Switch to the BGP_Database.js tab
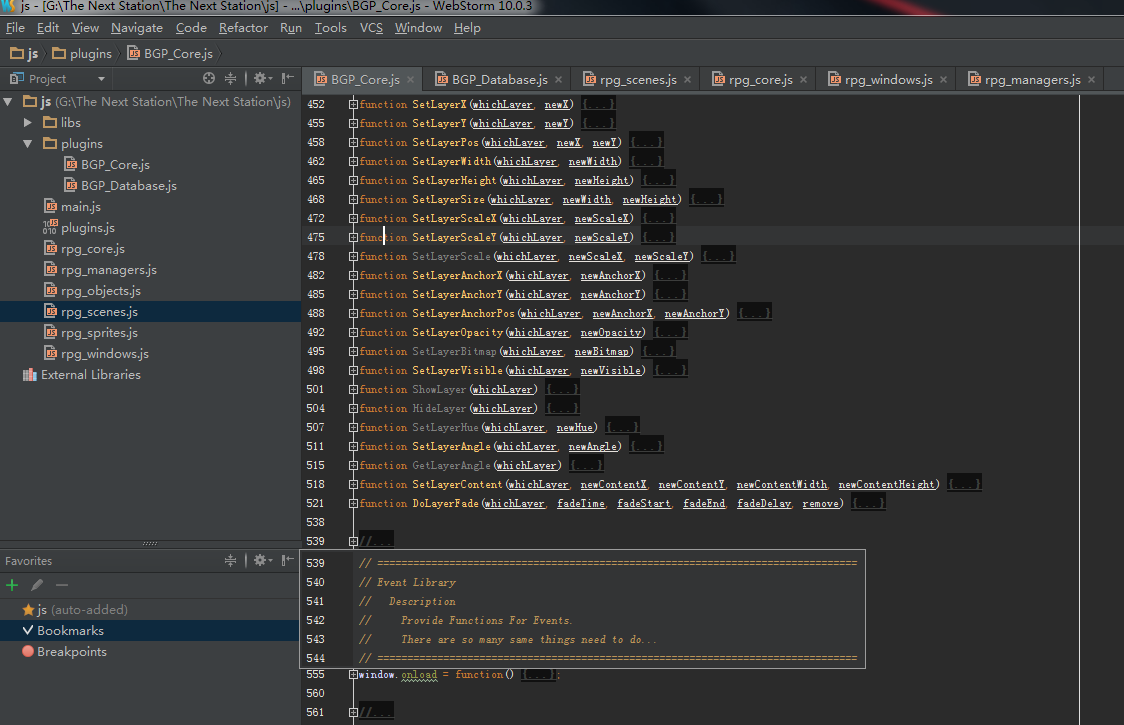 500,80
